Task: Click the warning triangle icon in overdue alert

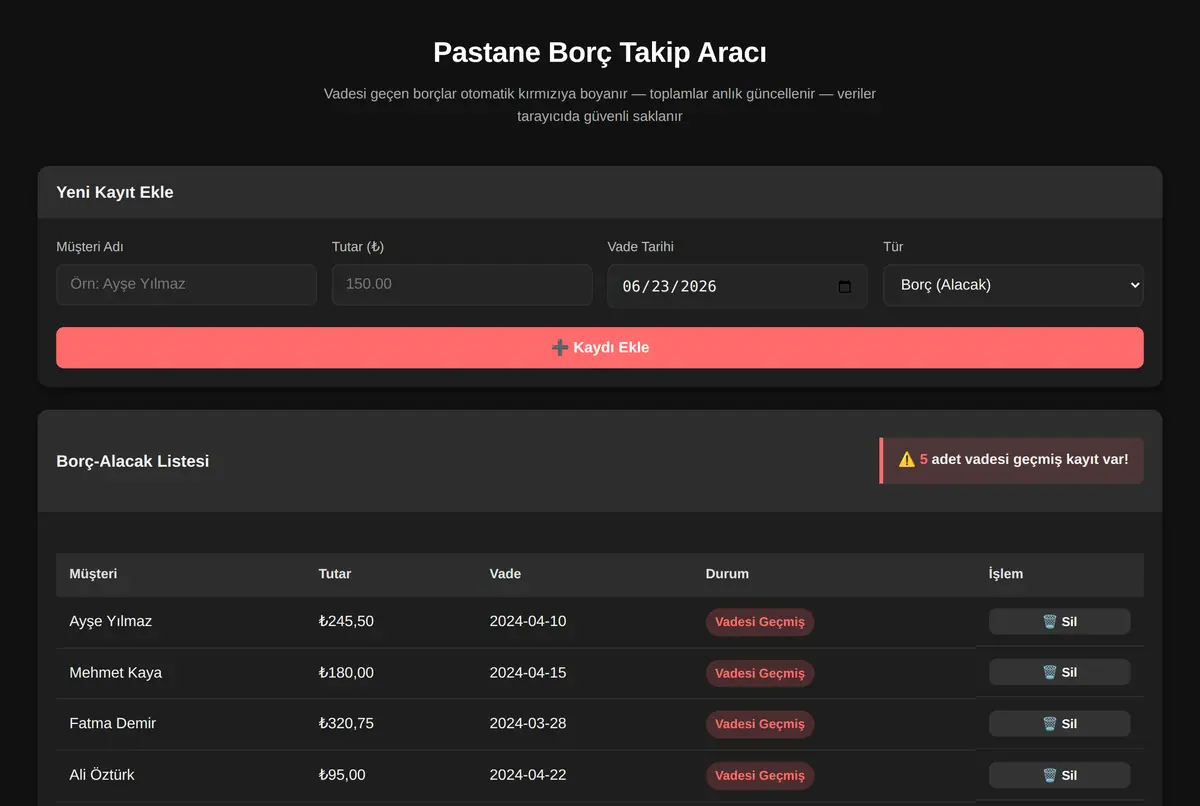Action: 907,459
